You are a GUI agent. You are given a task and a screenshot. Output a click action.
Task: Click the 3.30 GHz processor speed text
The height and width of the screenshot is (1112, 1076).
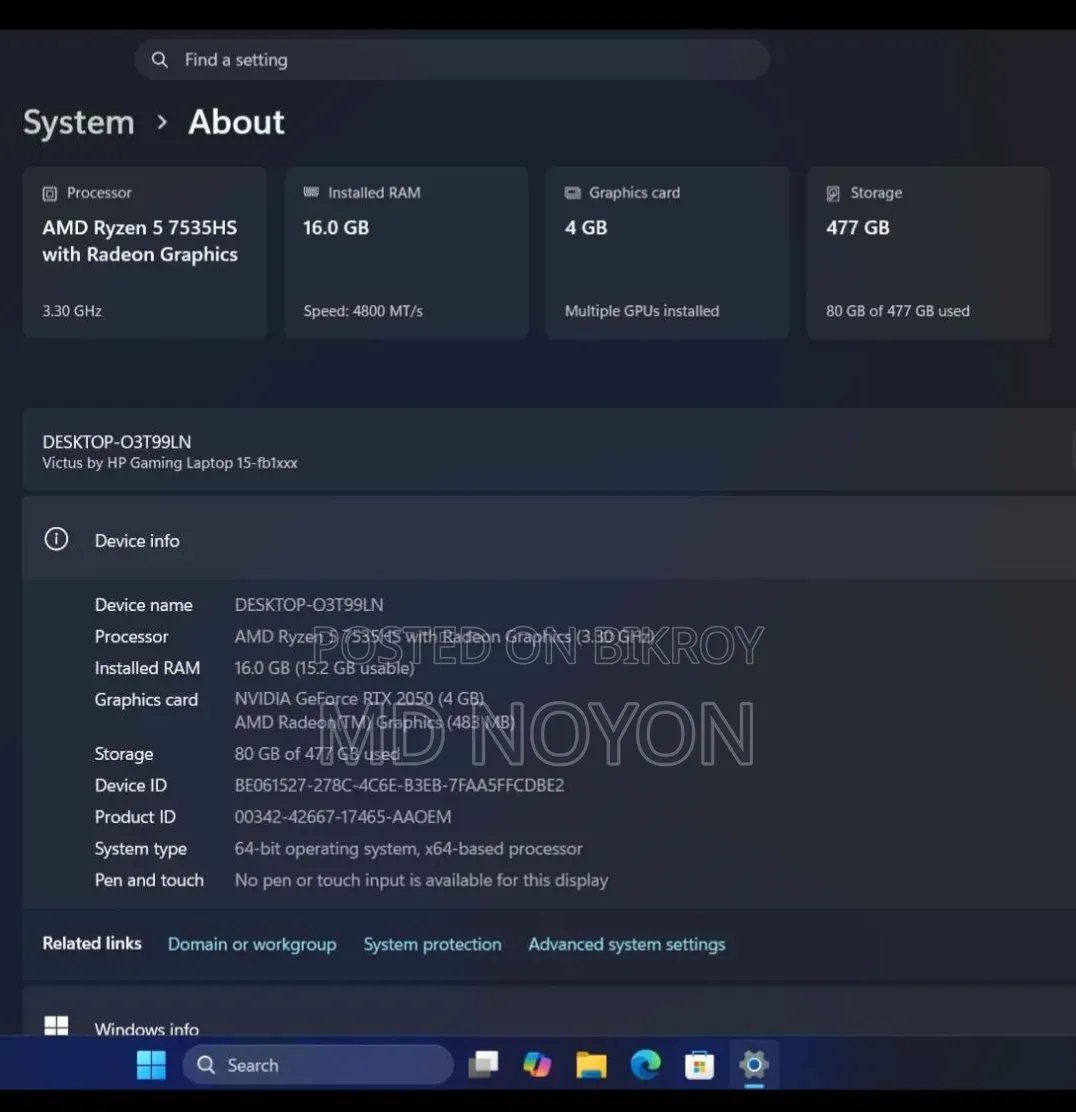tap(72, 311)
